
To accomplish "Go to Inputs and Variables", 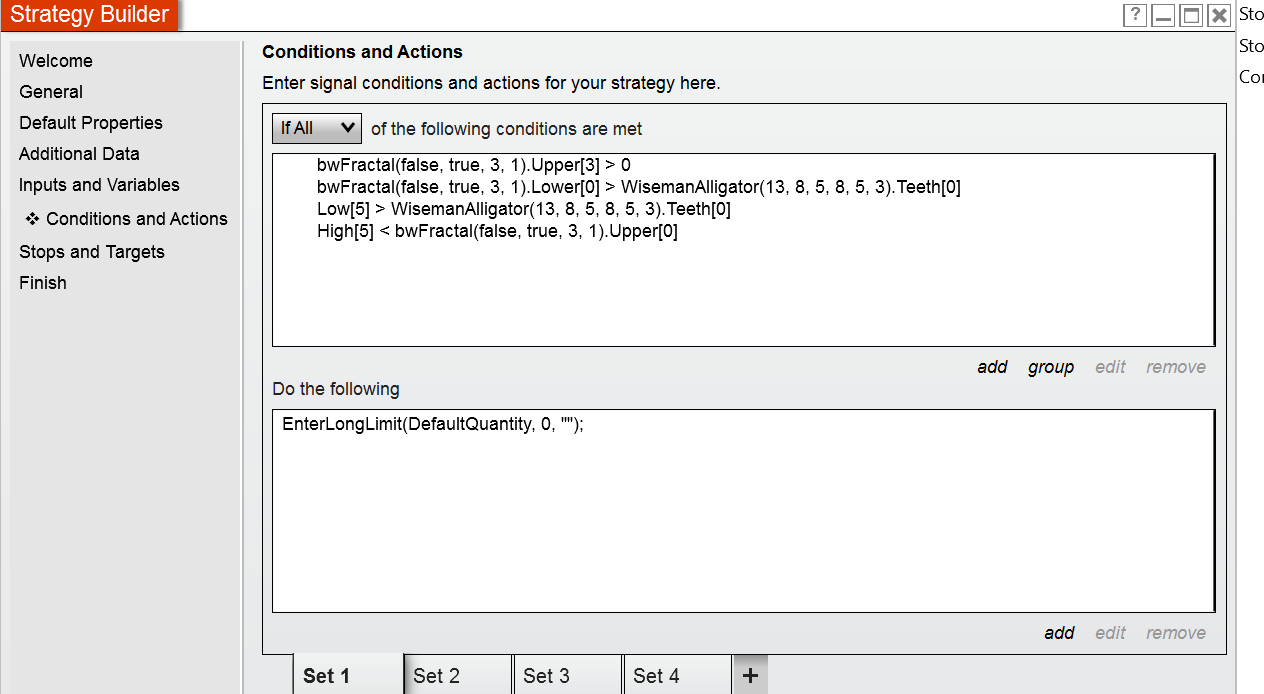I will point(99,185).
